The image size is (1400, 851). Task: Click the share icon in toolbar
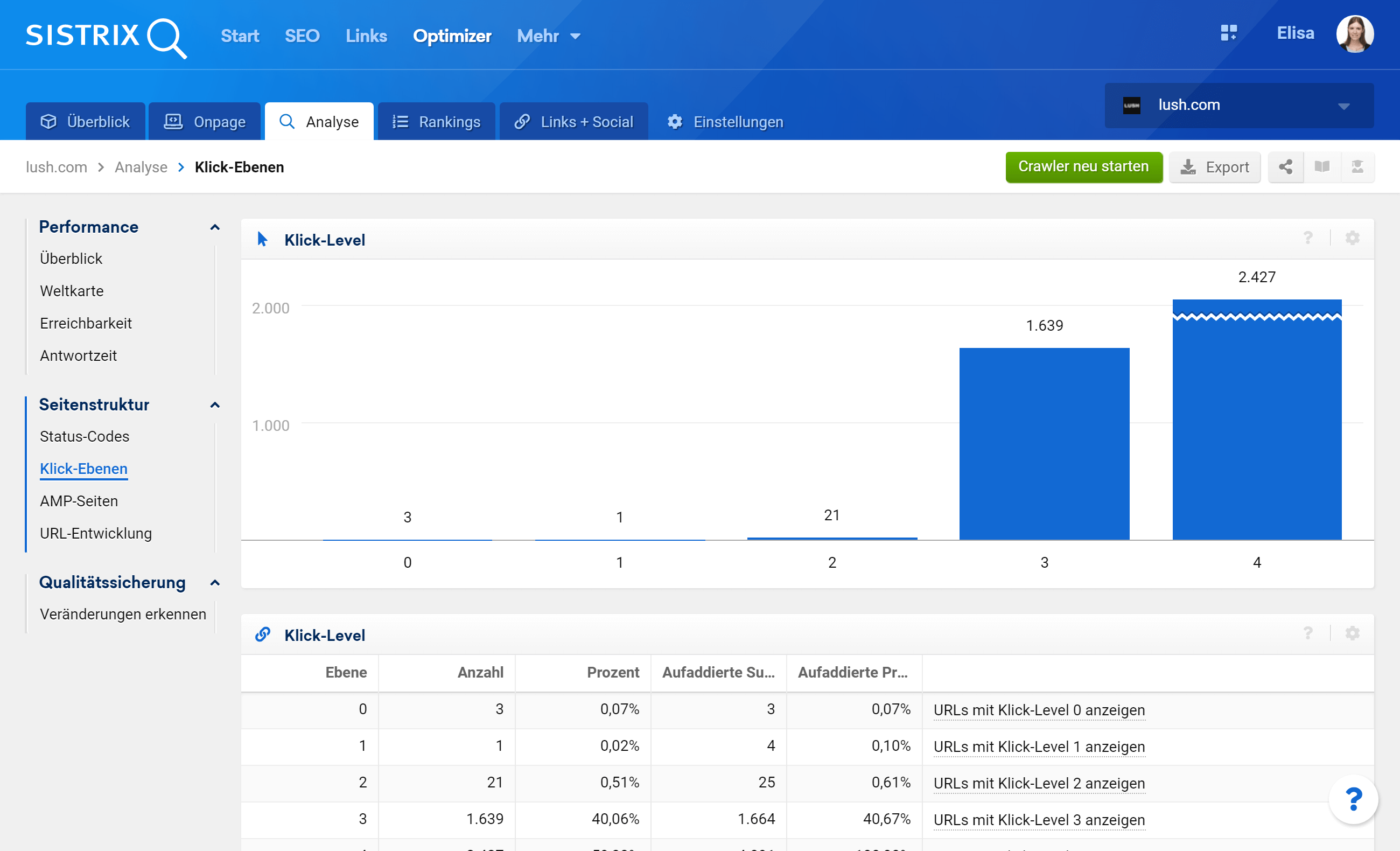point(1286,167)
